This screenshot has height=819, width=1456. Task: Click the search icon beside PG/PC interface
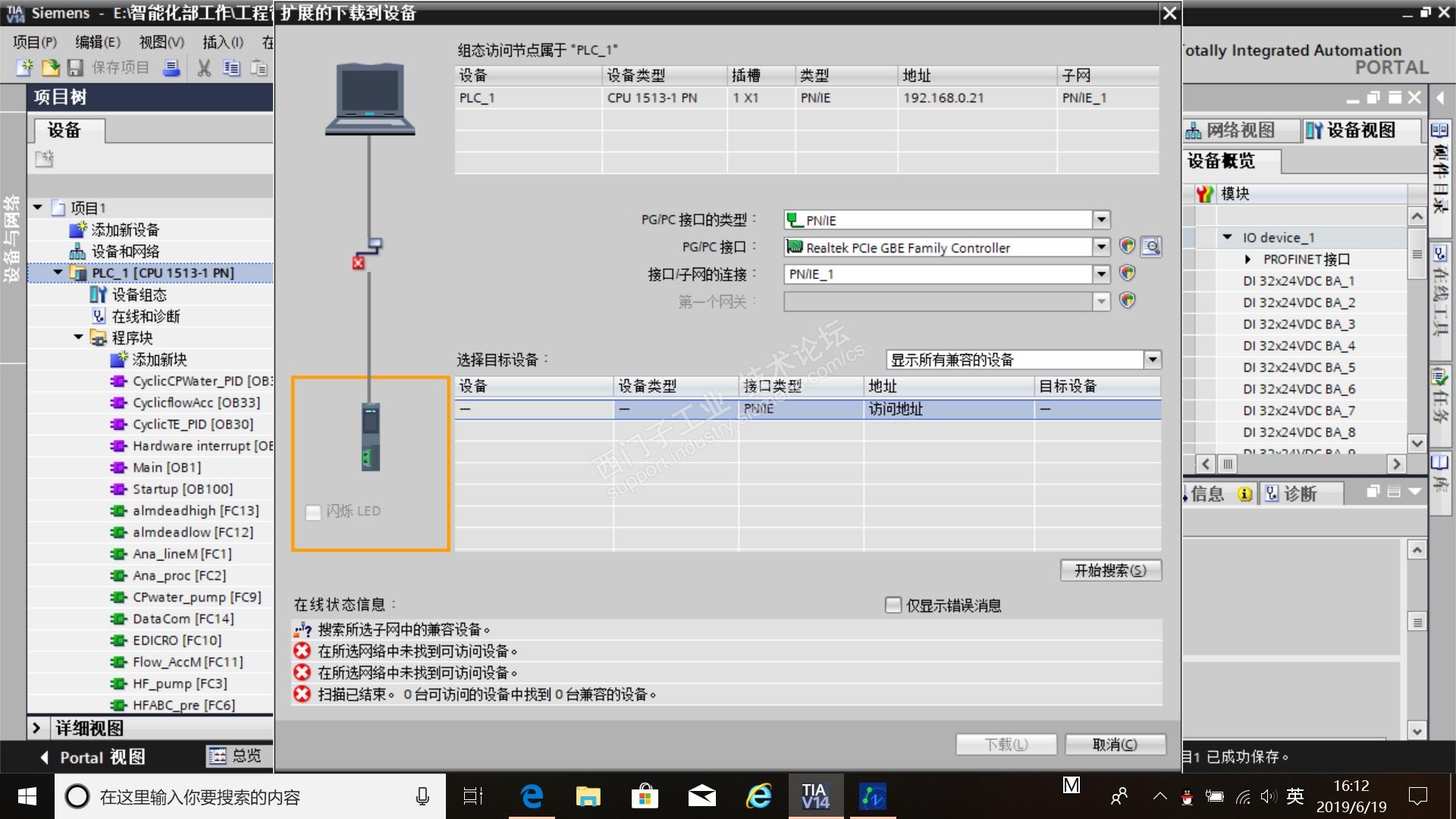1151,247
